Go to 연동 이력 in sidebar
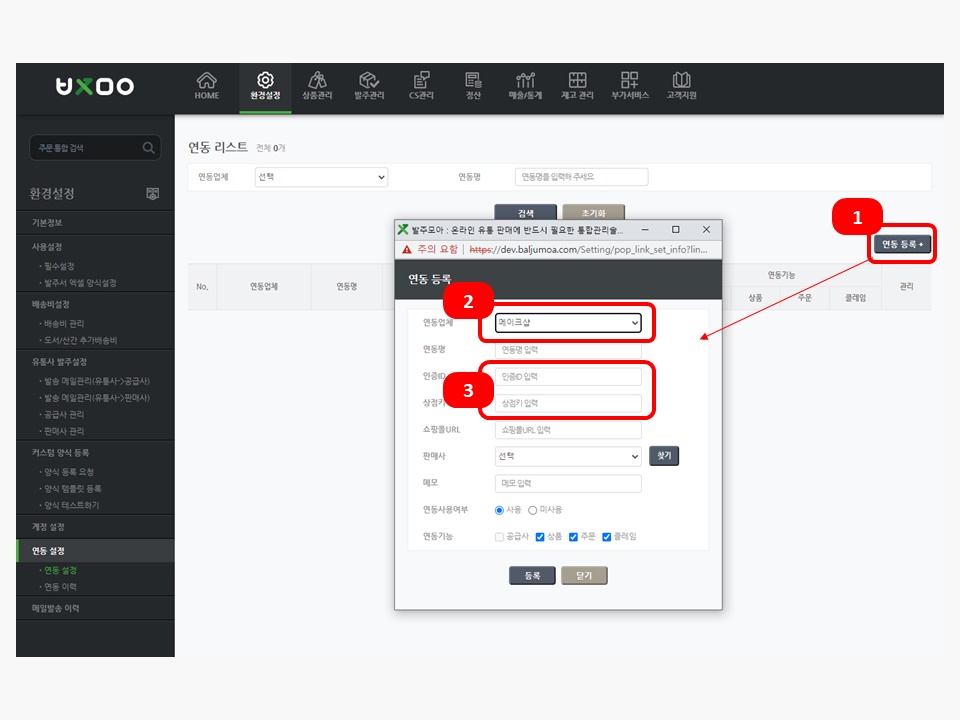Viewport: 960px width, 720px height. coord(60,587)
